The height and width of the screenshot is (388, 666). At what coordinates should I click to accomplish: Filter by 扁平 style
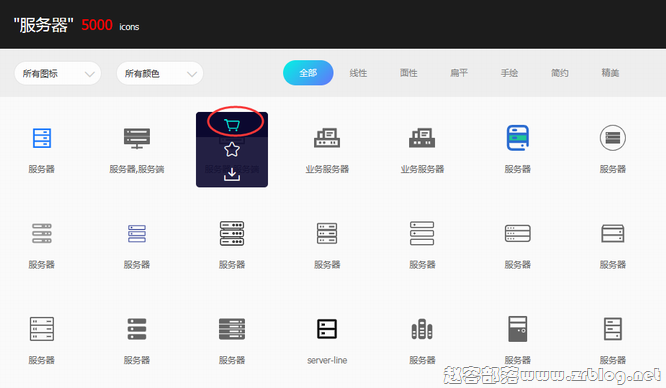459,73
